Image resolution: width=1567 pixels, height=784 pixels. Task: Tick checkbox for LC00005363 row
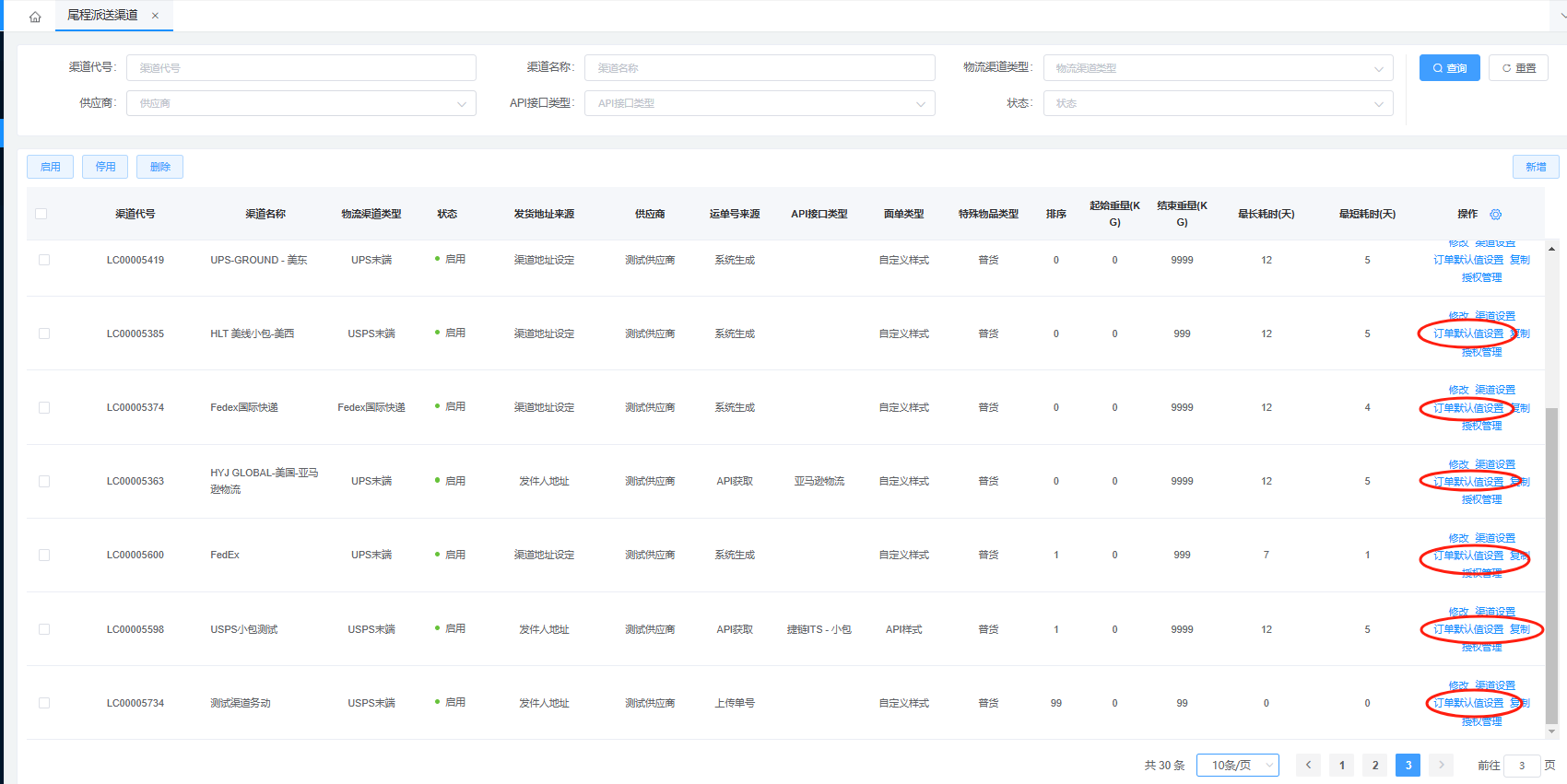pos(44,481)
